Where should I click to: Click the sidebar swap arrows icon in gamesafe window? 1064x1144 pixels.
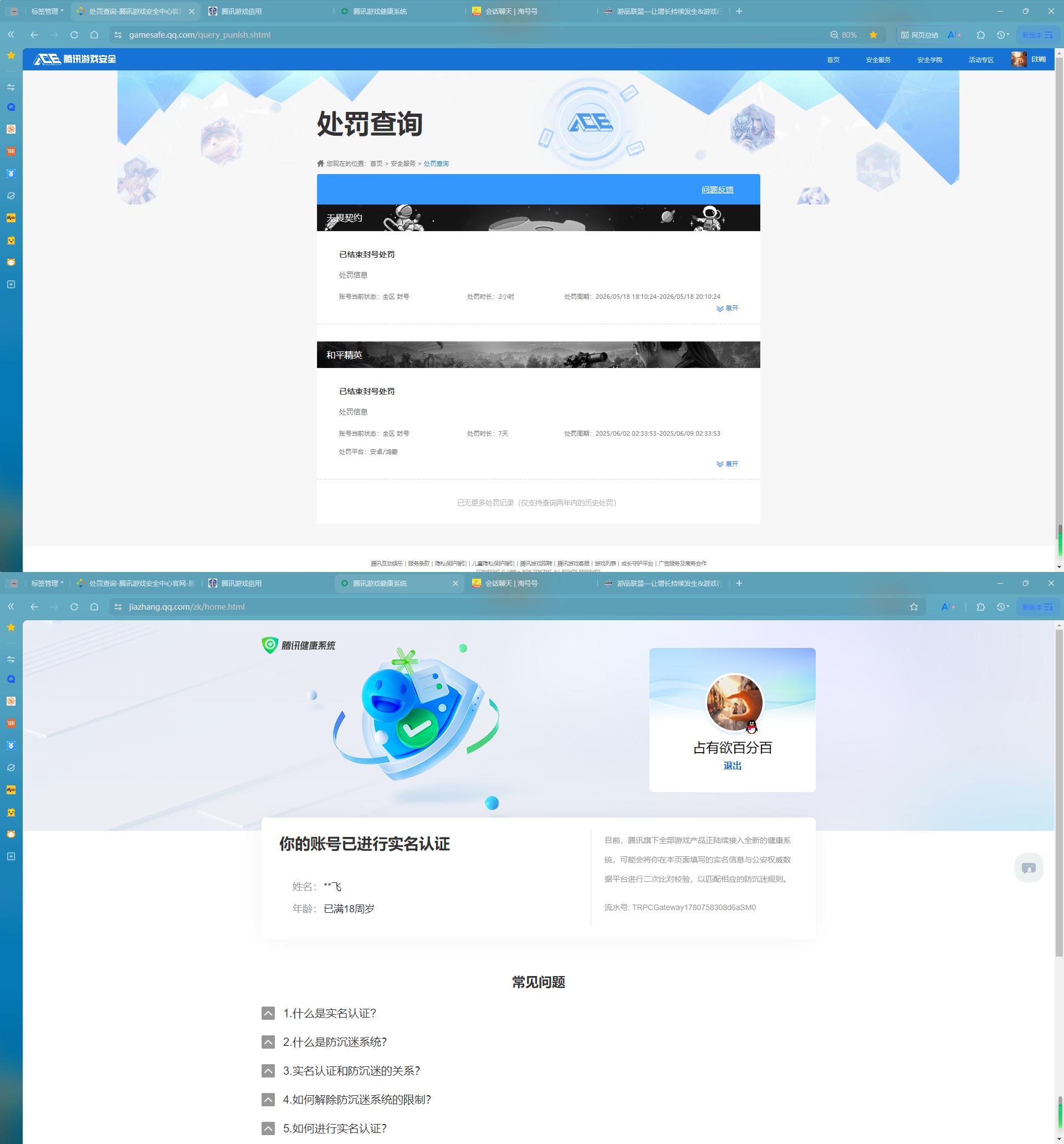(x=11, y=87)
